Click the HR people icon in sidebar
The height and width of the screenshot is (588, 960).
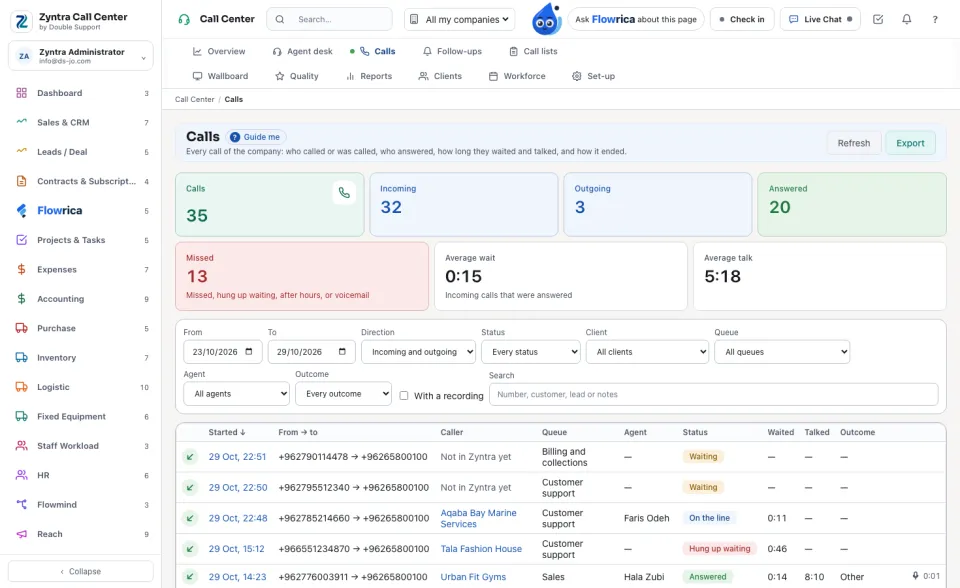[21, 475]
